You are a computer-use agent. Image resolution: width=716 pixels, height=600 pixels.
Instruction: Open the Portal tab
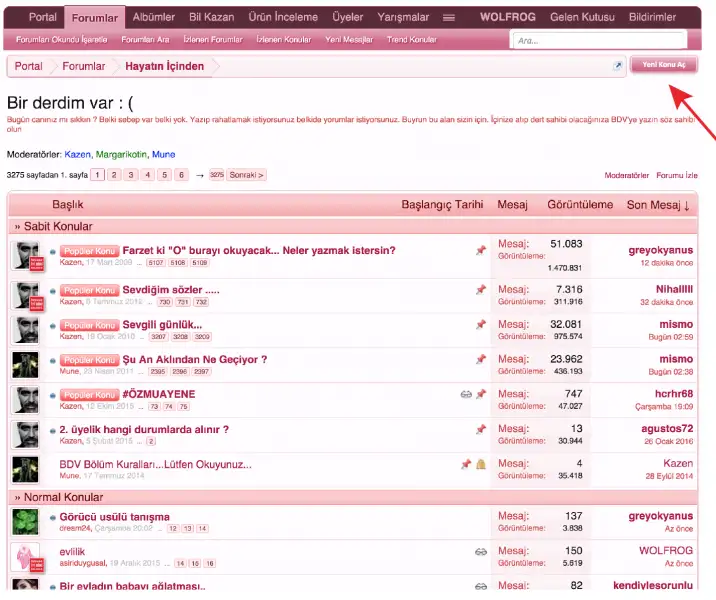point(42,17)
